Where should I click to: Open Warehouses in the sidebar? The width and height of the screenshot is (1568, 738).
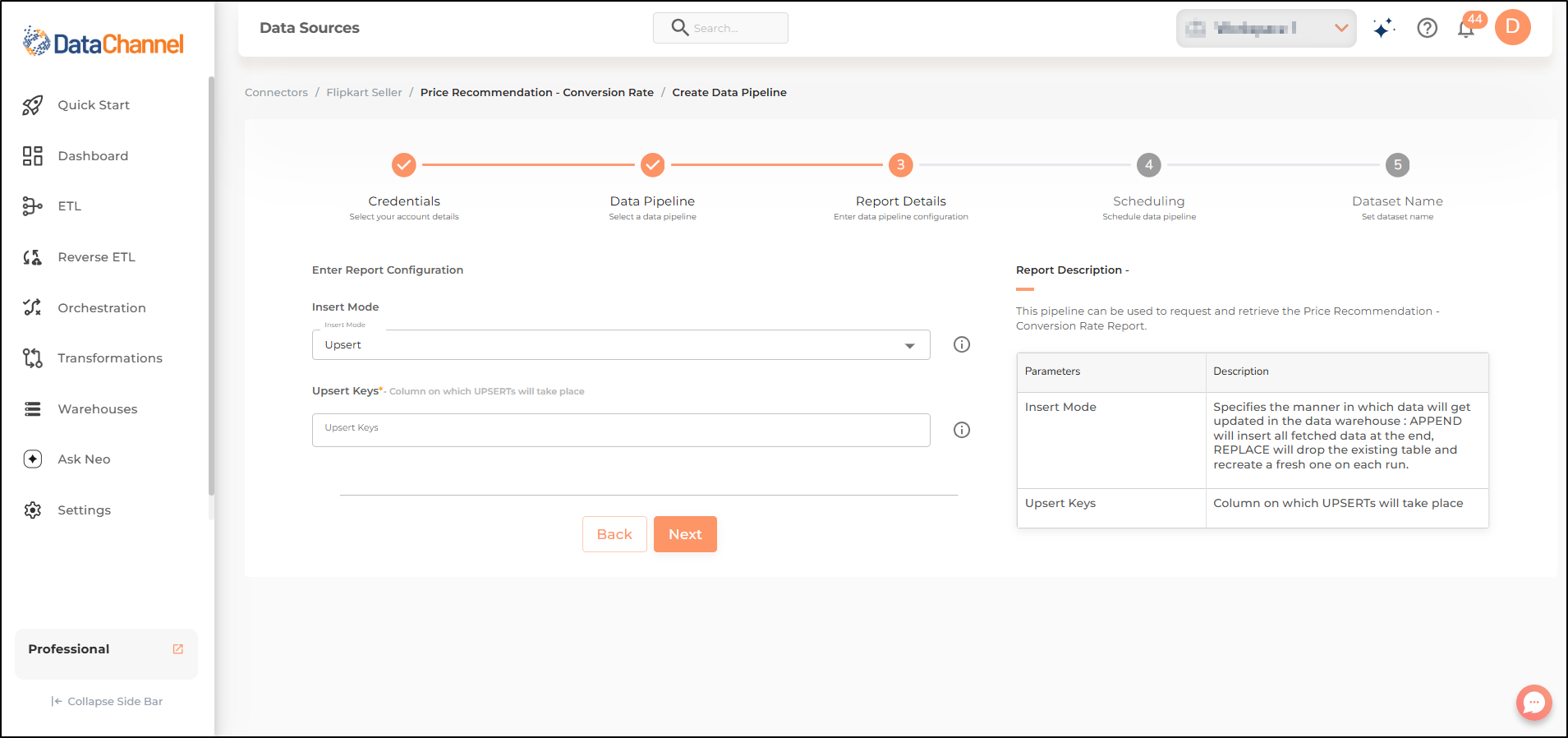tap(98, 409)
